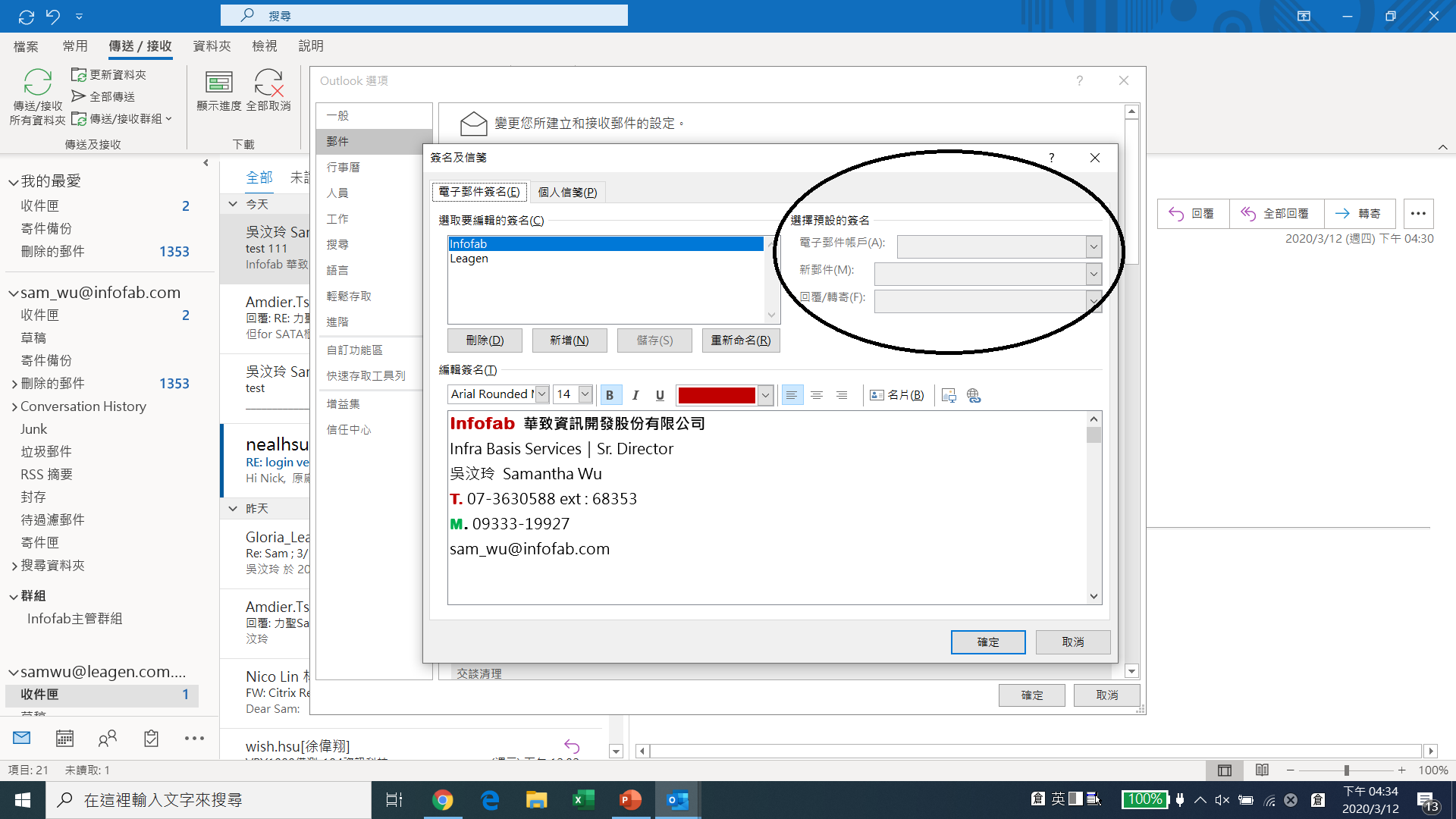This screenshot has height=819, width=1456.
Task: Open the 資料夾 ribbon tab
Action: (212, 46)
